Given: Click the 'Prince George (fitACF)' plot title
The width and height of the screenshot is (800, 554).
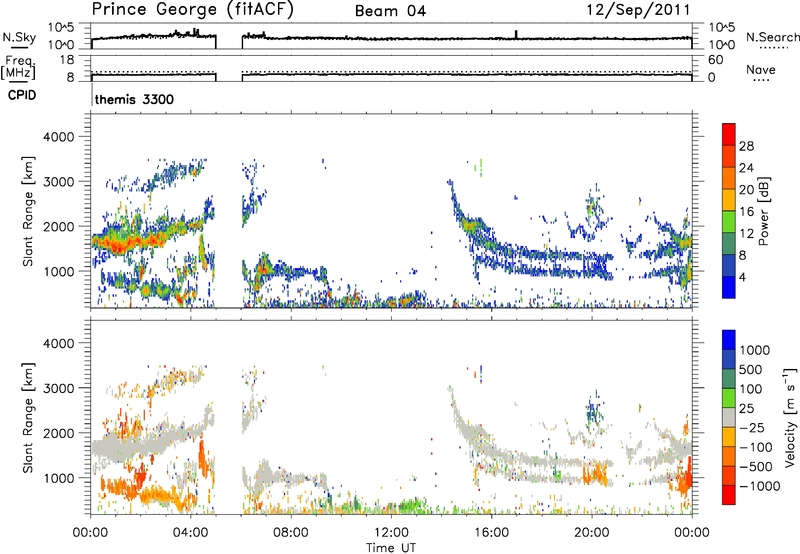Looking at the screenshot, I should point(192,9).
